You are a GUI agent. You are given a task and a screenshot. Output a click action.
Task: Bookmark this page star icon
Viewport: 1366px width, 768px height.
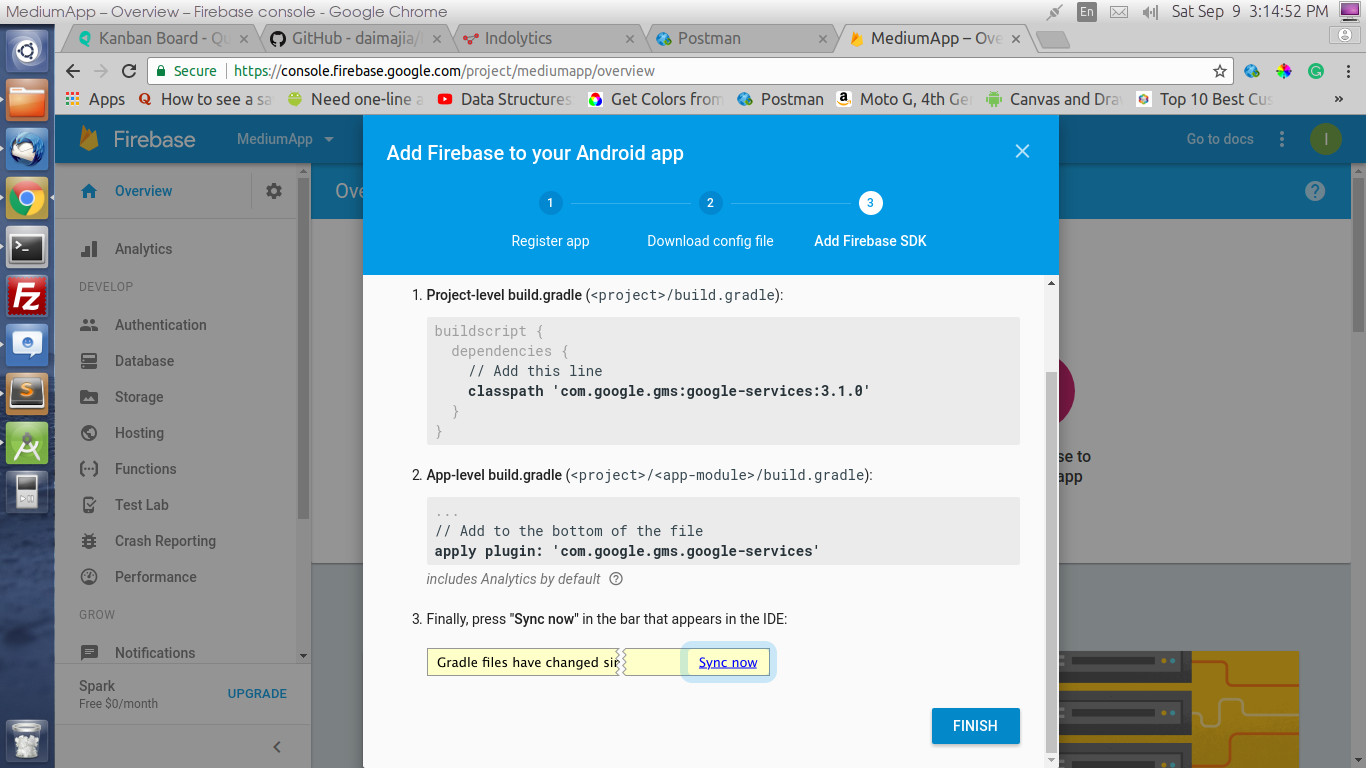point(1220,71)
